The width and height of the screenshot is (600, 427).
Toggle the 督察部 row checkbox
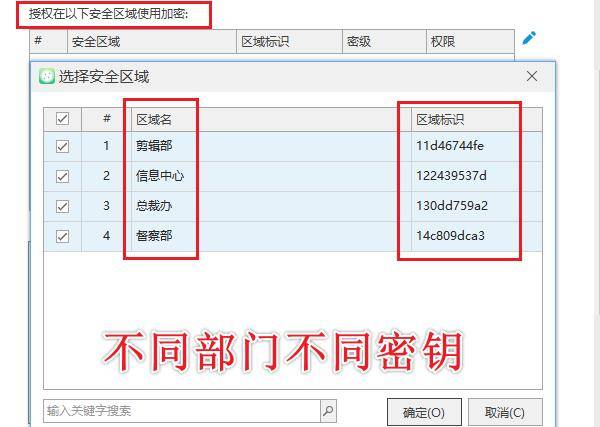point(63,236)
